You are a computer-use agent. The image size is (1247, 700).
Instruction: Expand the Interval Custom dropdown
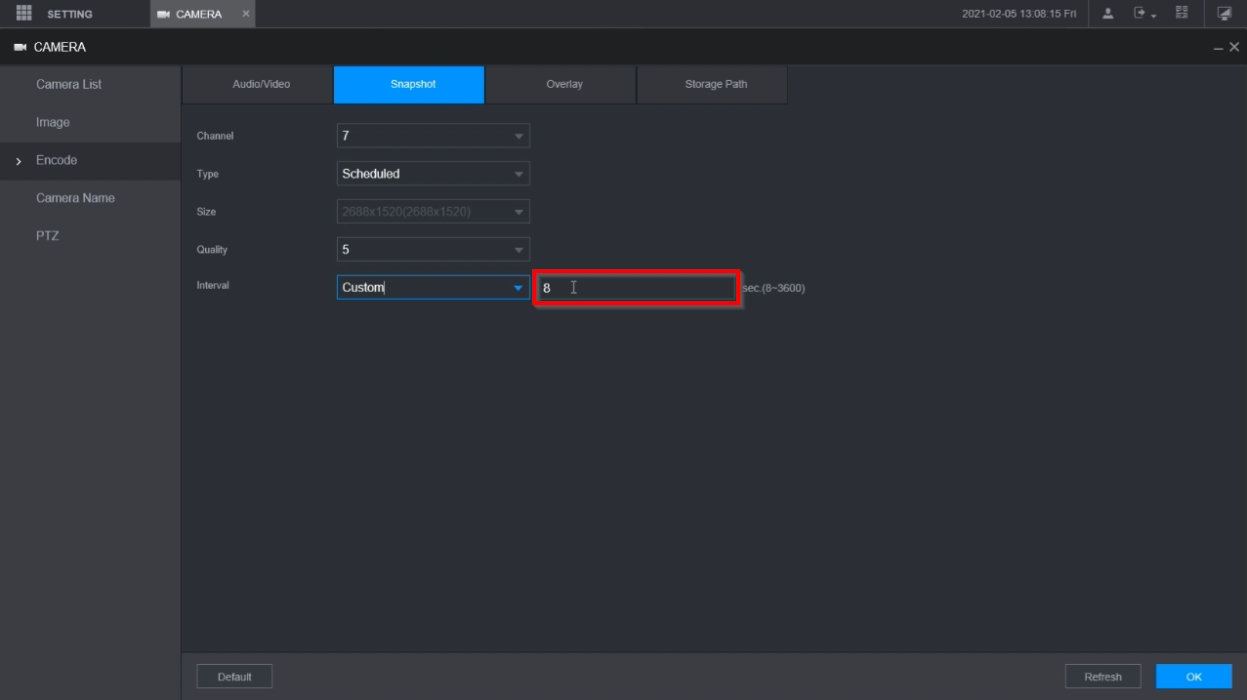pos(433,288)
